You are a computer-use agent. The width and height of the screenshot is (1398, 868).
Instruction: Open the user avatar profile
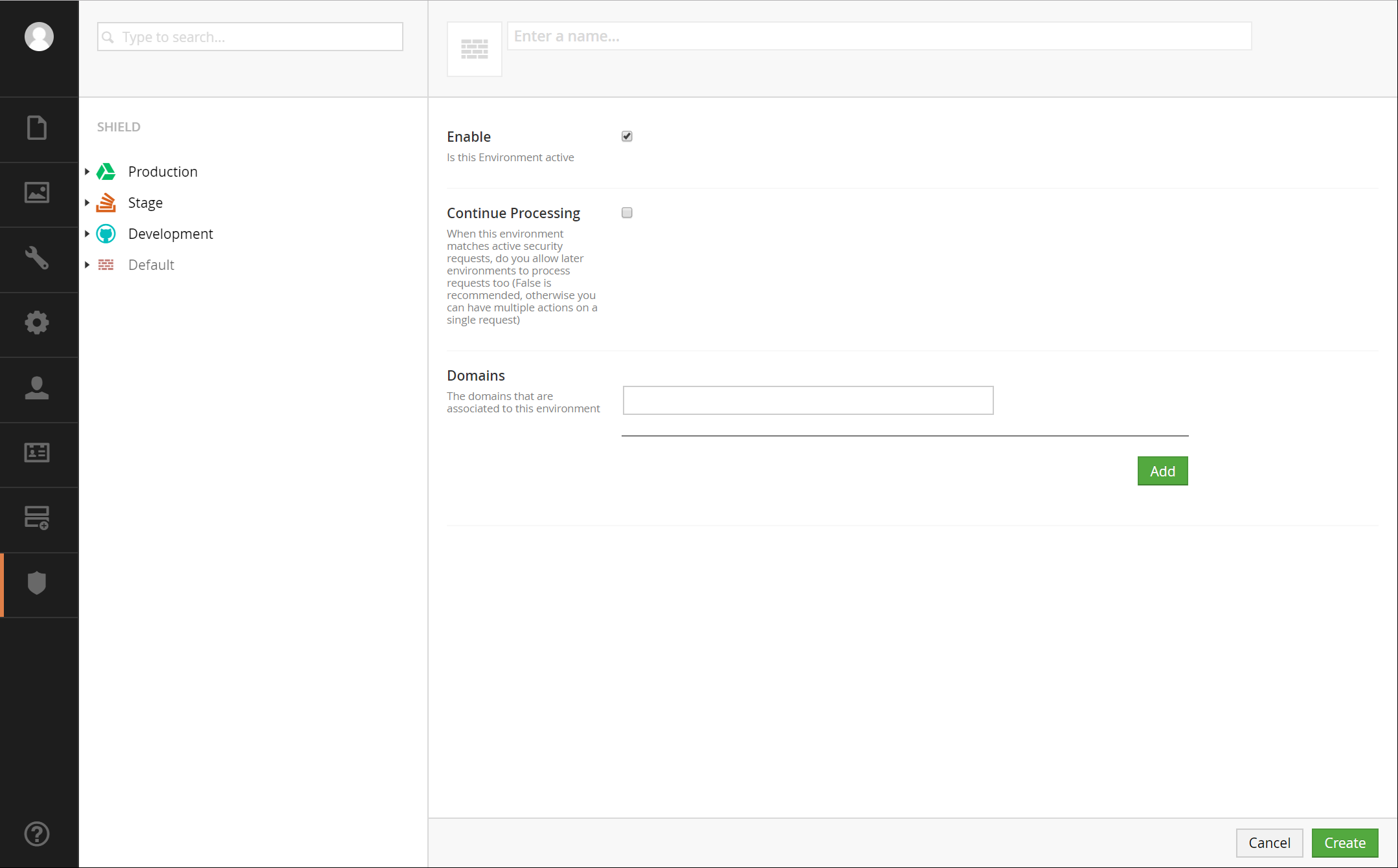39,36
